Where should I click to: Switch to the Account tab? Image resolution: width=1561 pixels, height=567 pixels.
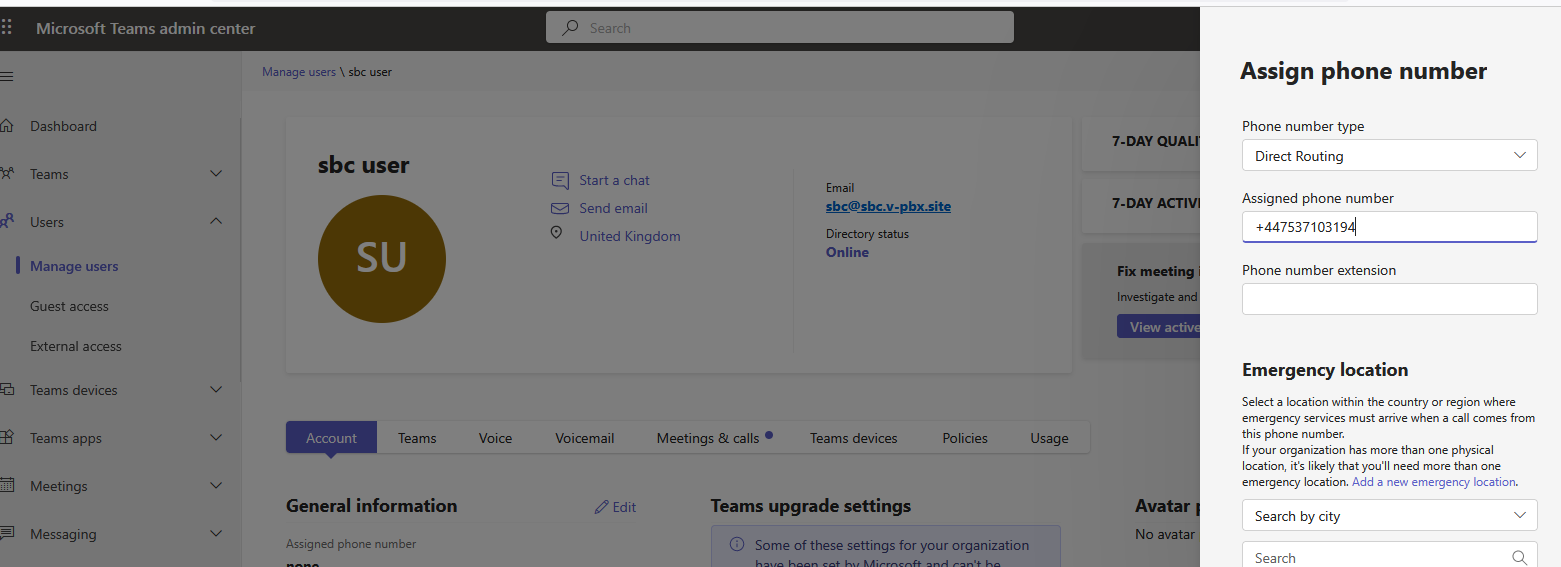(x=331, y=438)
